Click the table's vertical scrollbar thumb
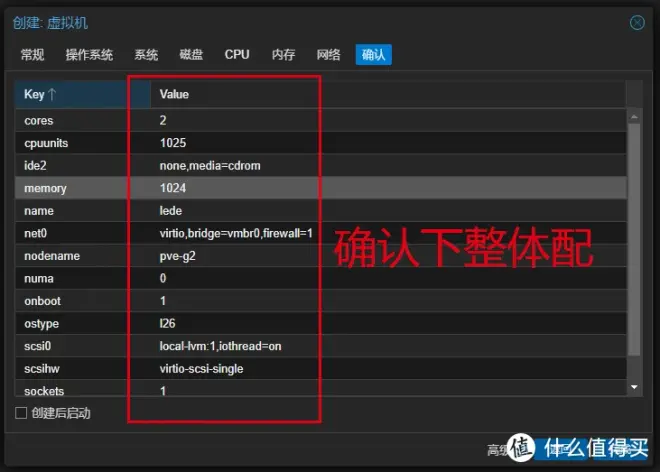The image size is (660, 472). tap(634, 239)
